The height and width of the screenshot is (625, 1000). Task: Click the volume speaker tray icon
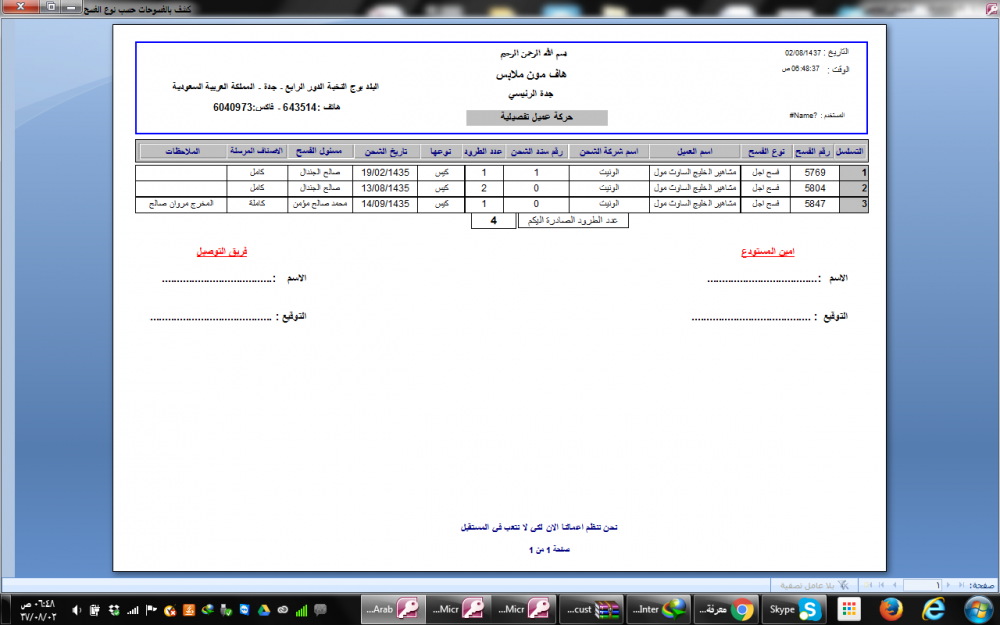pos(77,610)
